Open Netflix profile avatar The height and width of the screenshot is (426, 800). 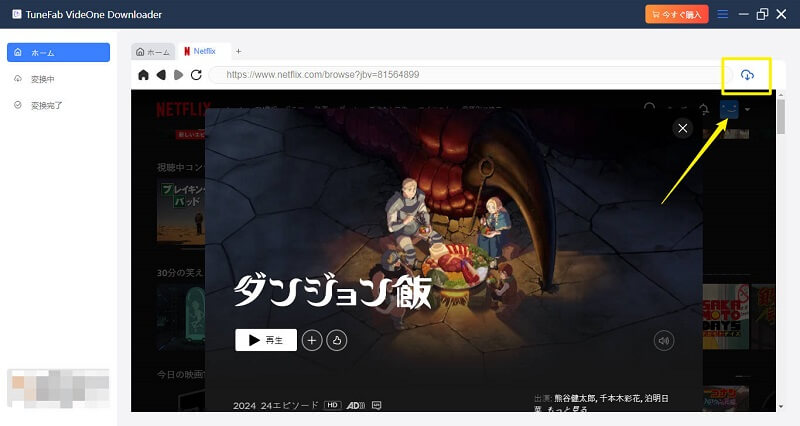pos(729,109)
